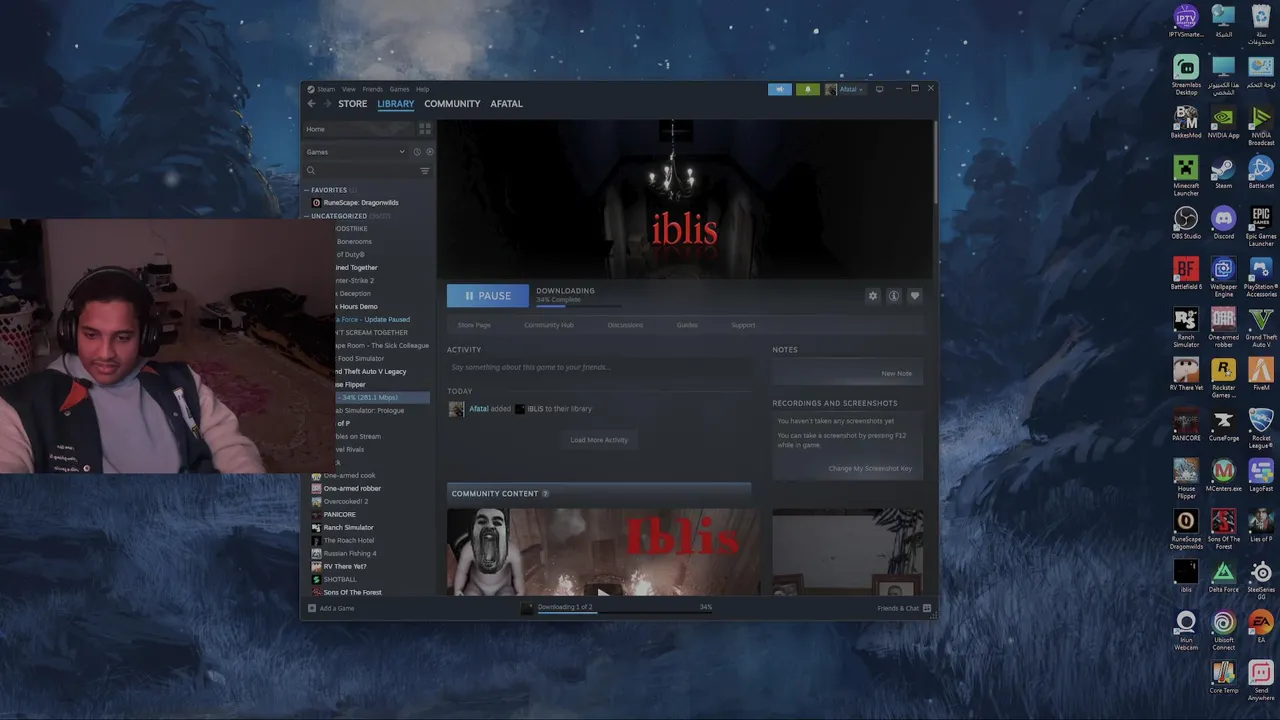Open Rocket League desktop icon
Viewport: 1280px width, 720px height.
tap(1261, 428)
